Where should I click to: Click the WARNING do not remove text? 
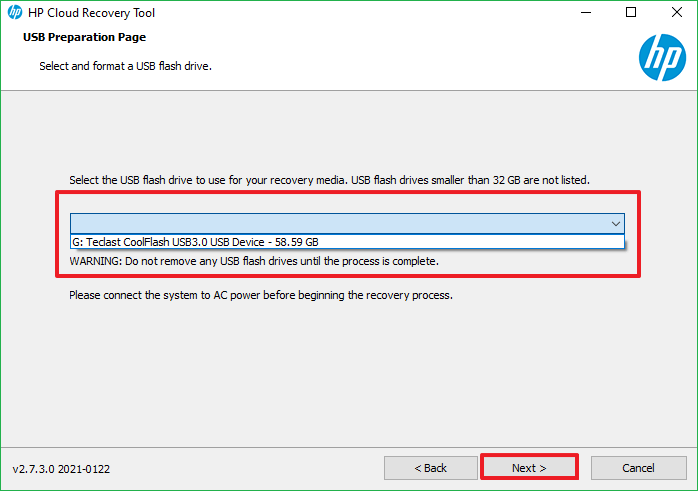click(x=254, y=261)
